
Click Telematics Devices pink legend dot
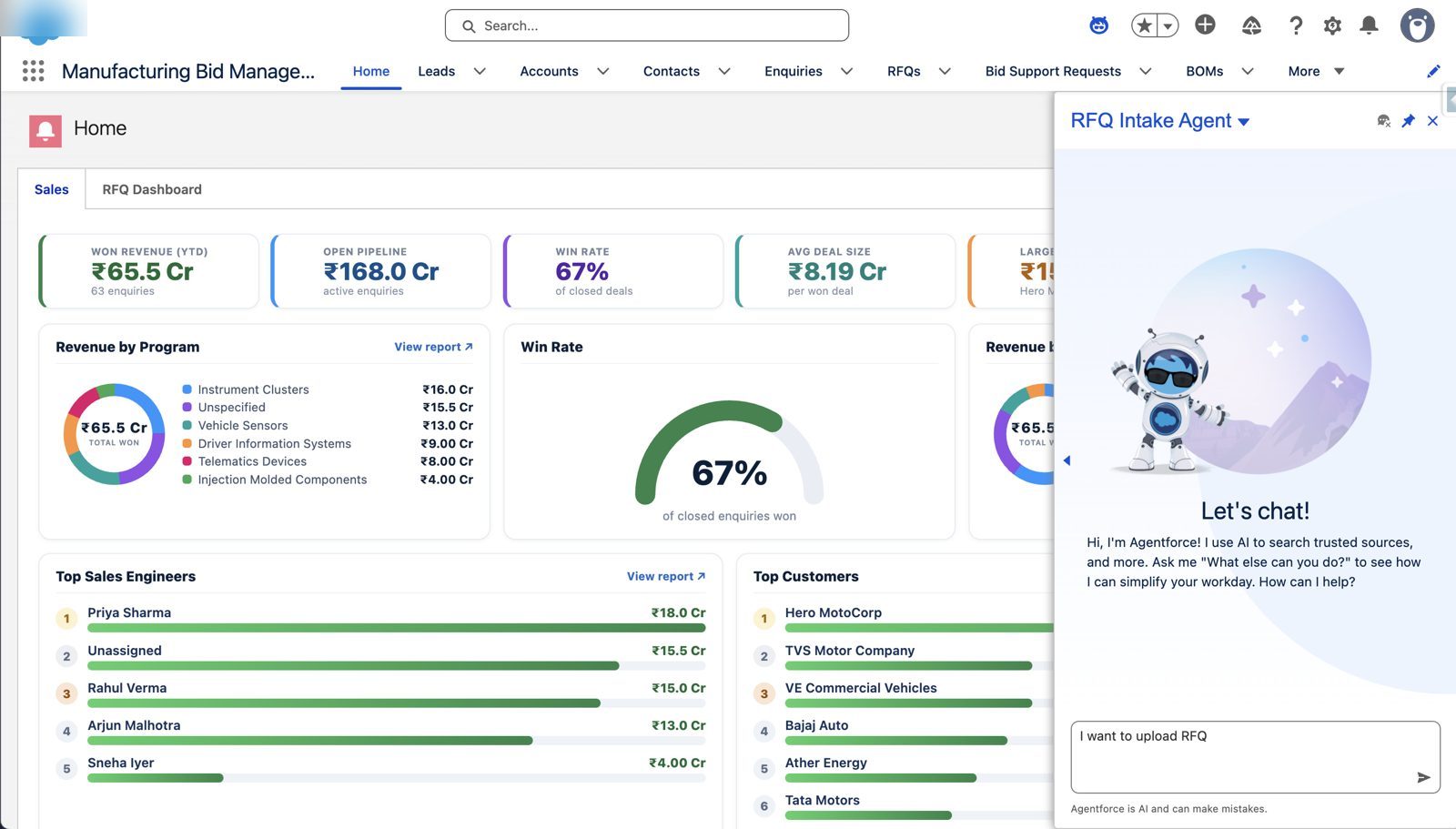[x=187, y=461]
